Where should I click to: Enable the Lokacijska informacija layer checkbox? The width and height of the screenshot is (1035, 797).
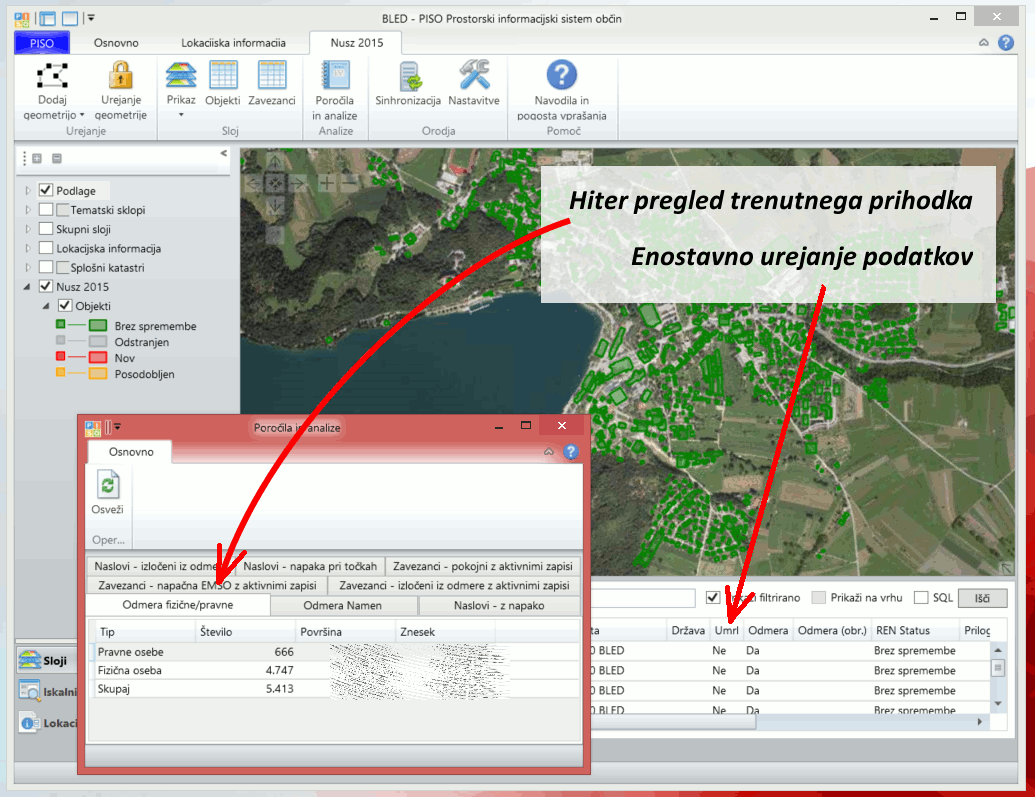(45, 248)
